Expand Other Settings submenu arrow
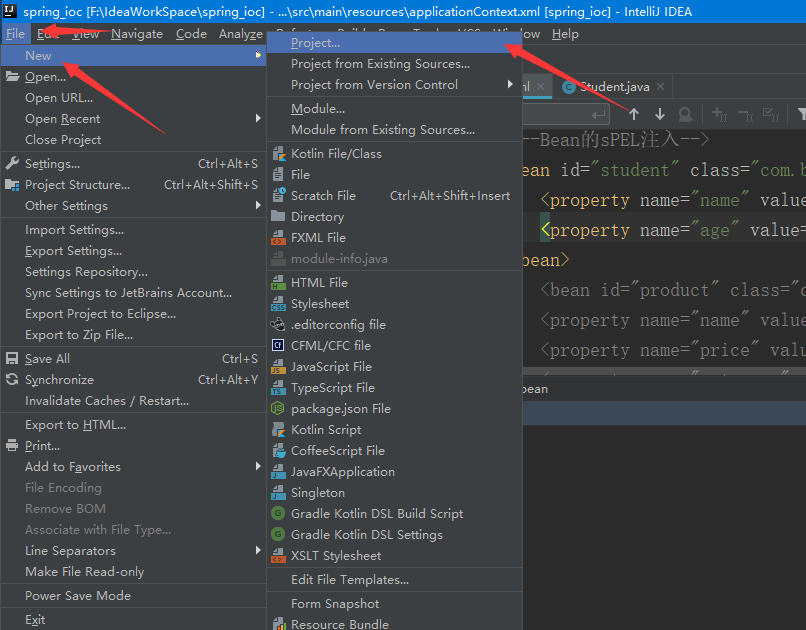Viewport: 806px width, 630px height. 258,206
